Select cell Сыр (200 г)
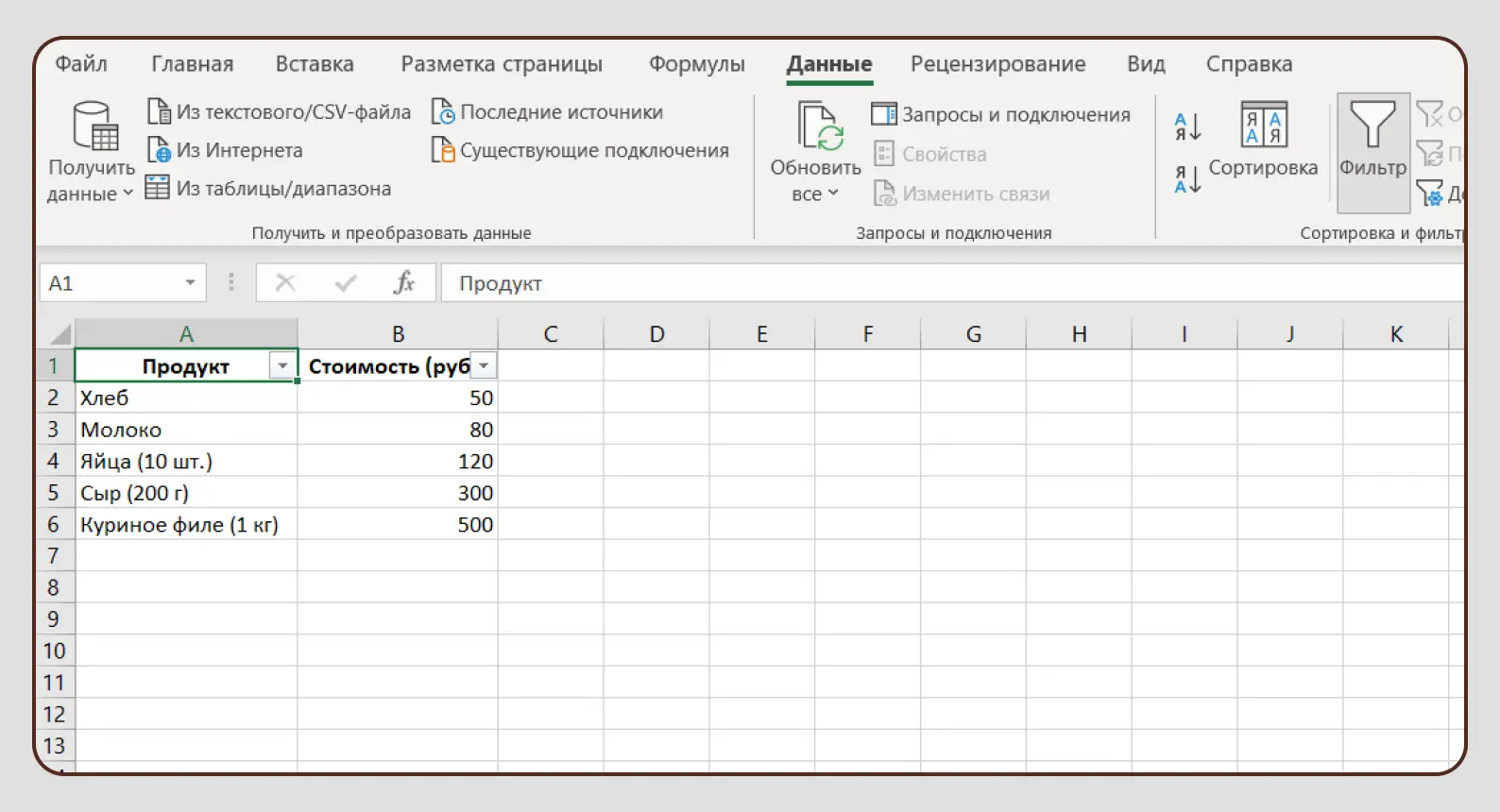The image size is (1500, 812). (186, 492)
